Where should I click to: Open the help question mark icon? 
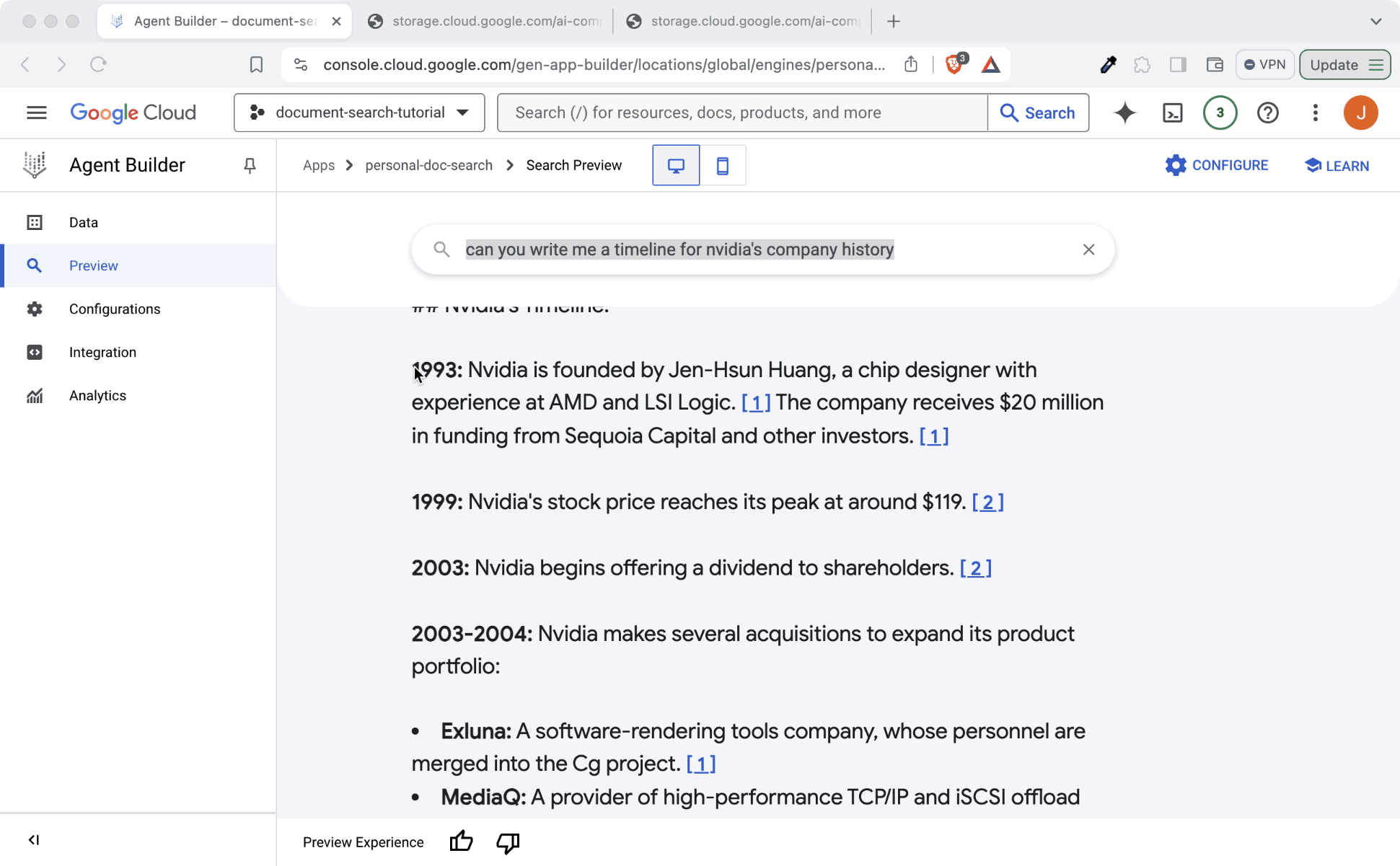tap(1267, 112)
